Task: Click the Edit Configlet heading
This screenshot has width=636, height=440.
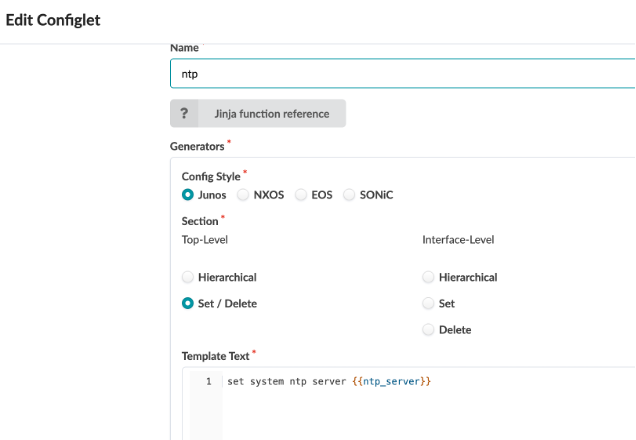Action: [x=53, y=20]
